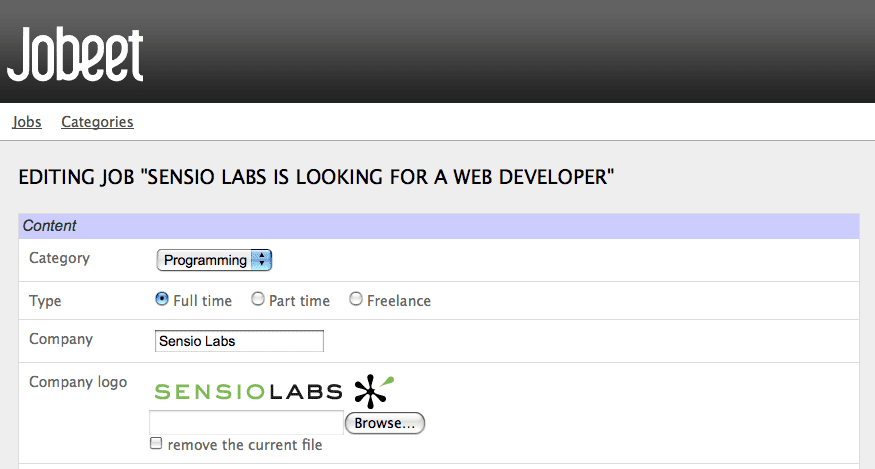Click the Jobeet logo
This screenshot has width=875, height=469.
[75, 54]
